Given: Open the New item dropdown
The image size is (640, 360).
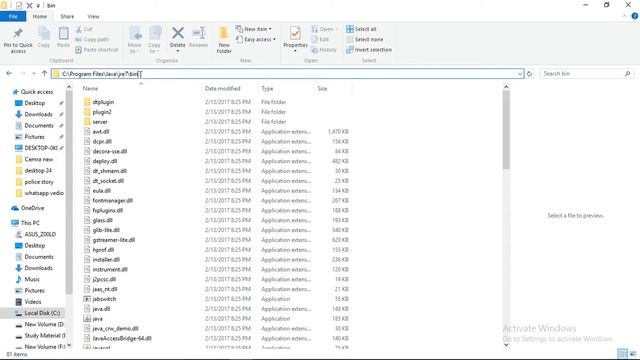Looking at the screenshot, I should point(253,29).
